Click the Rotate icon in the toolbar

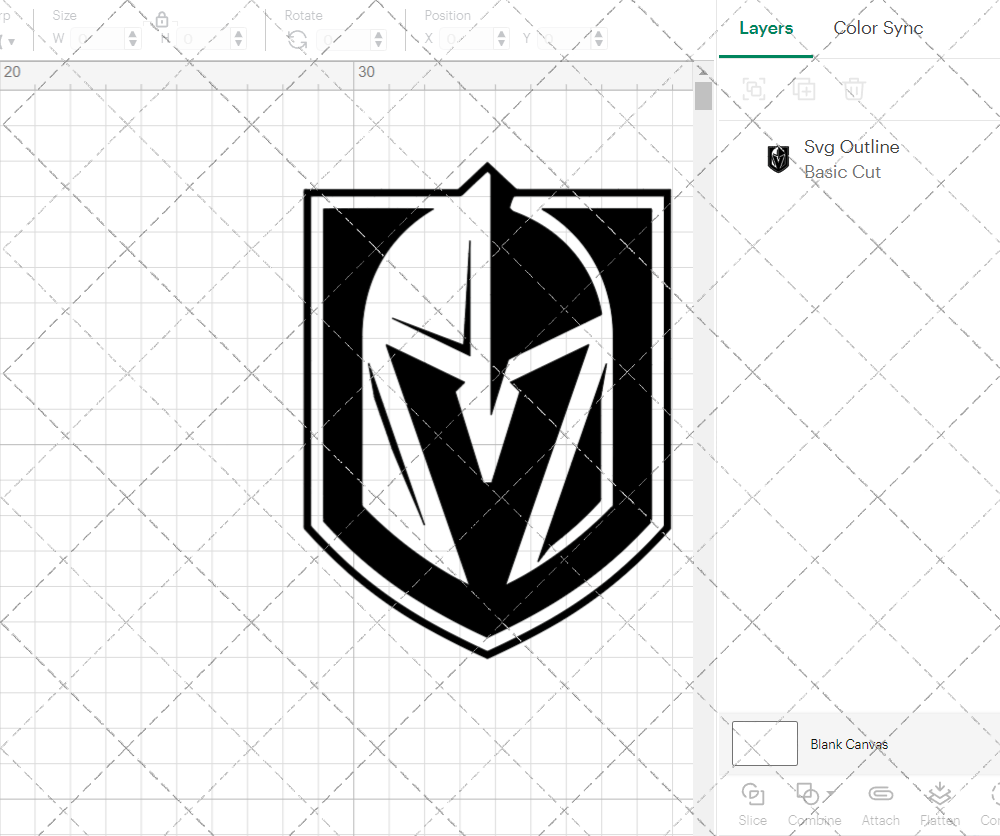coord(297,37)
